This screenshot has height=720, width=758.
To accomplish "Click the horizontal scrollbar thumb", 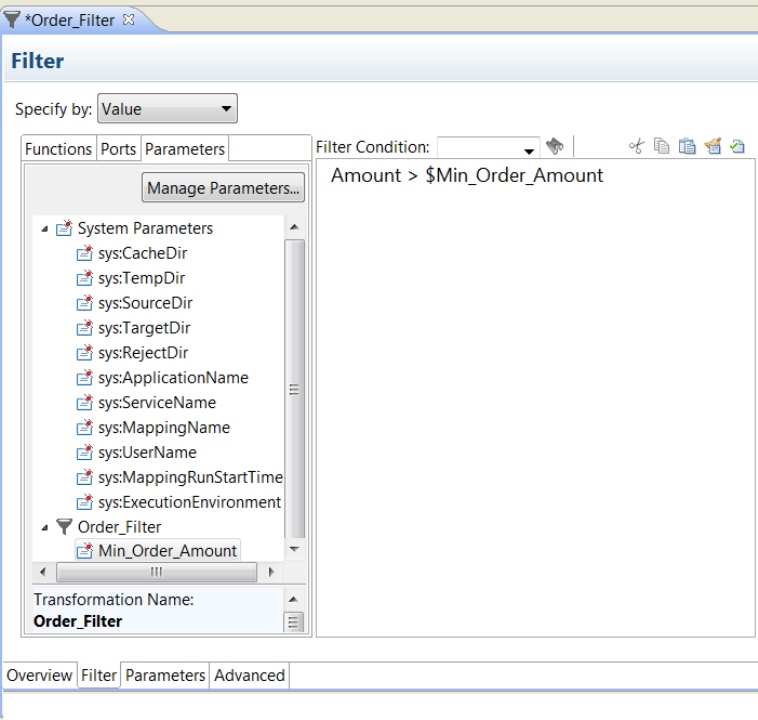I will [157, 572].
